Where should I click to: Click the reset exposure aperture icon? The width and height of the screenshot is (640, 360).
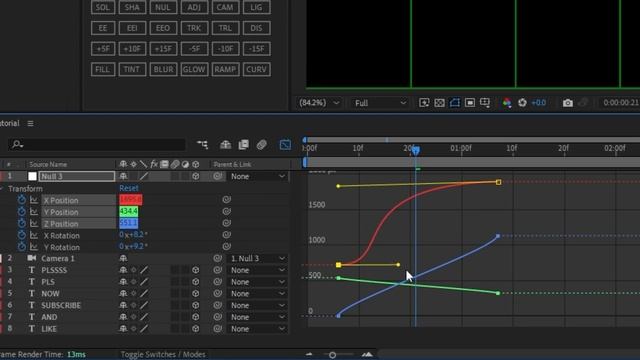[522, 103]
